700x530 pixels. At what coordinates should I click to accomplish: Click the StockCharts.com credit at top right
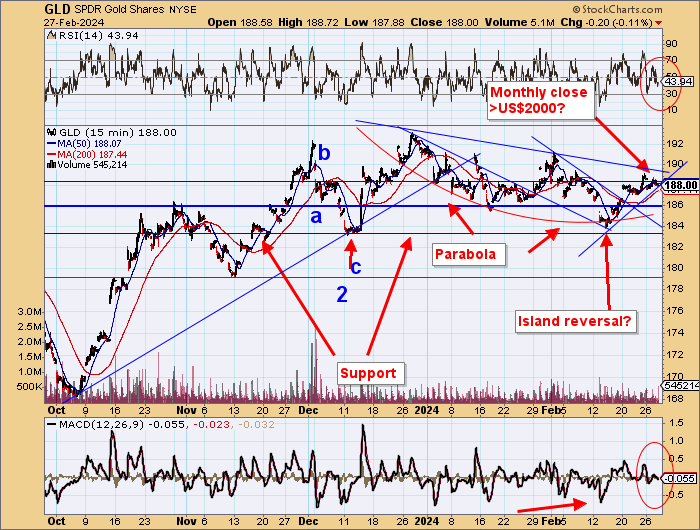617,9
